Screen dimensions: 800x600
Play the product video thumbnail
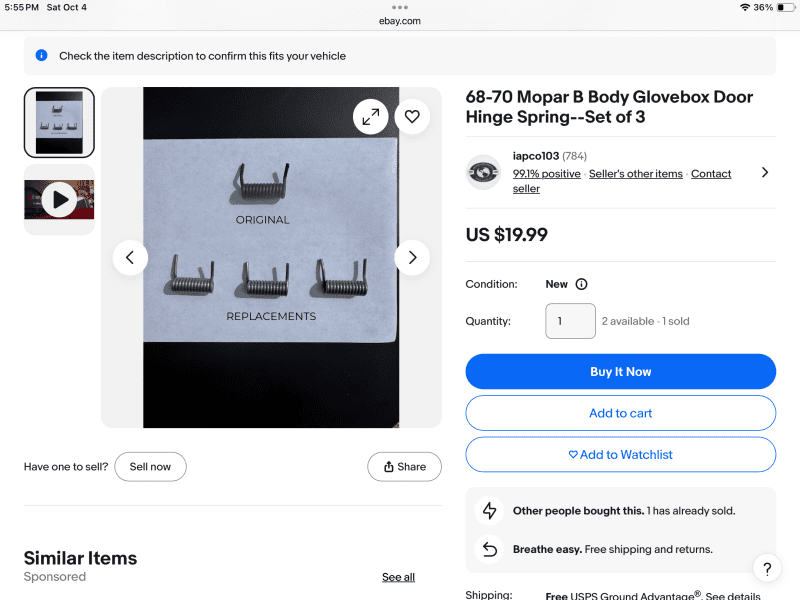coord(59,200)
